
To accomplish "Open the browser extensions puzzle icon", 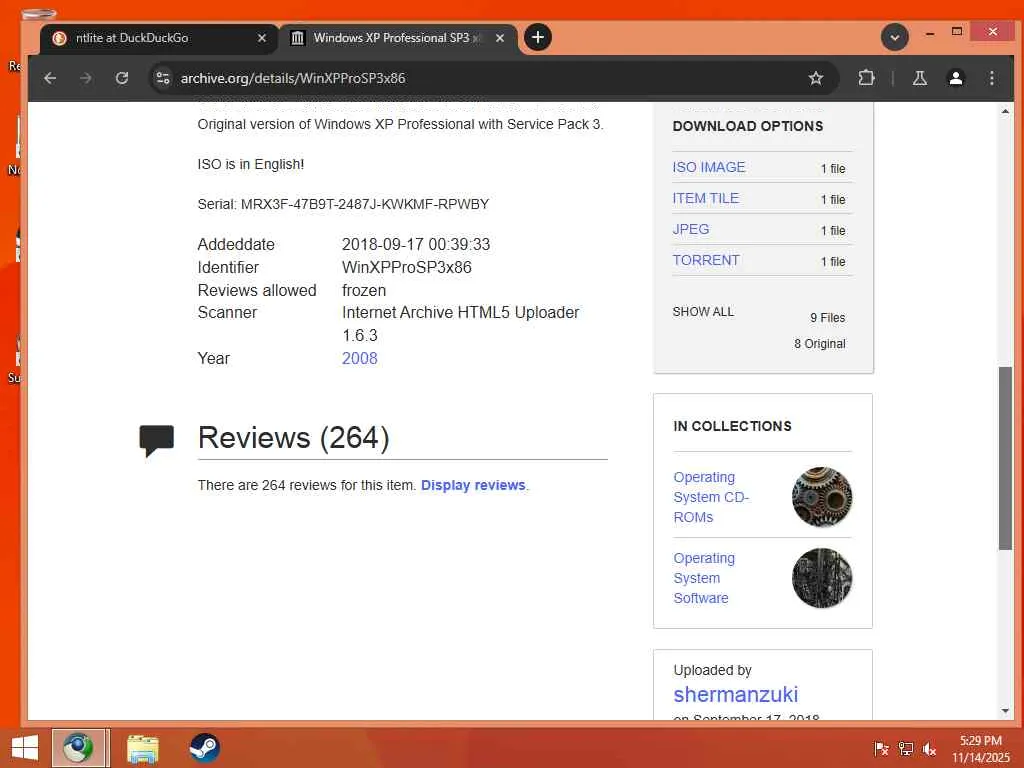I will pos(866,78).
